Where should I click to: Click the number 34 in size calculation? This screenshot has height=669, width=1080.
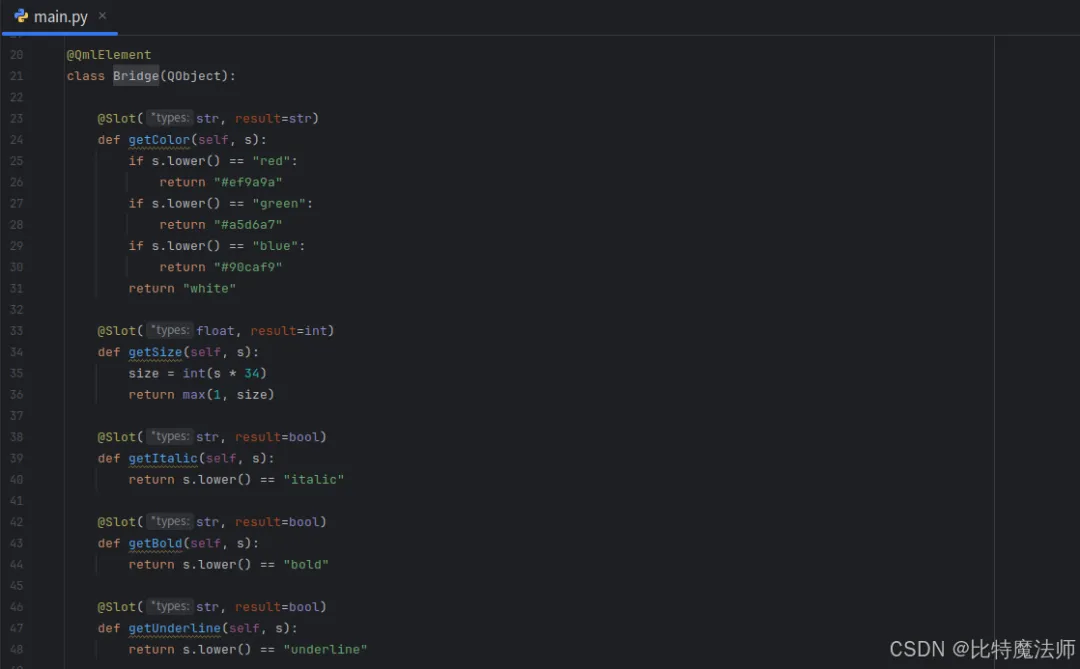(251, 373)
